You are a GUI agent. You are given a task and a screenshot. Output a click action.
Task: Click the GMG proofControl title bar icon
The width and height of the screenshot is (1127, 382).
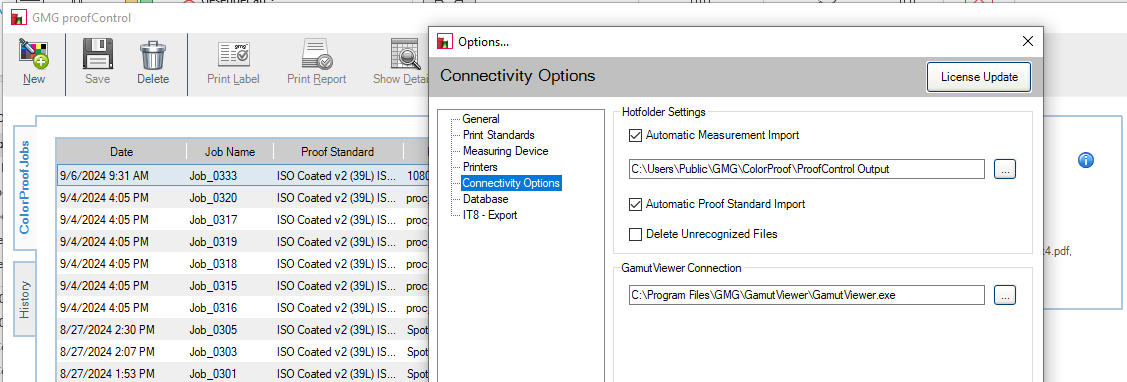(19, 17)
